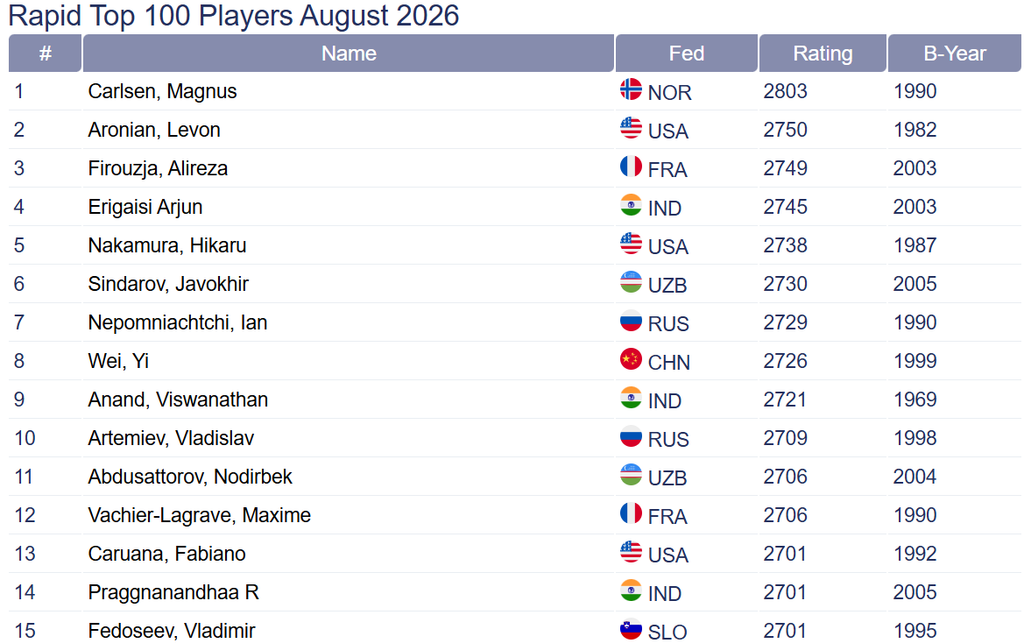The image size is (1024, 644).
Task: Click the B-Year column header
Action: [x=955, y=53]
